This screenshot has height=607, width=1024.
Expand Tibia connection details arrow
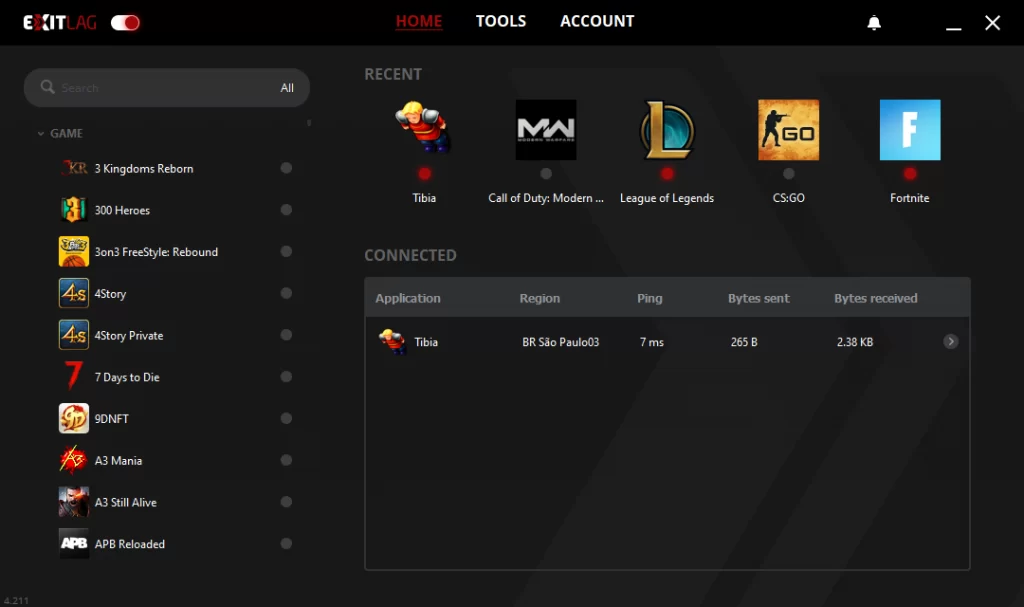[950, 342]
